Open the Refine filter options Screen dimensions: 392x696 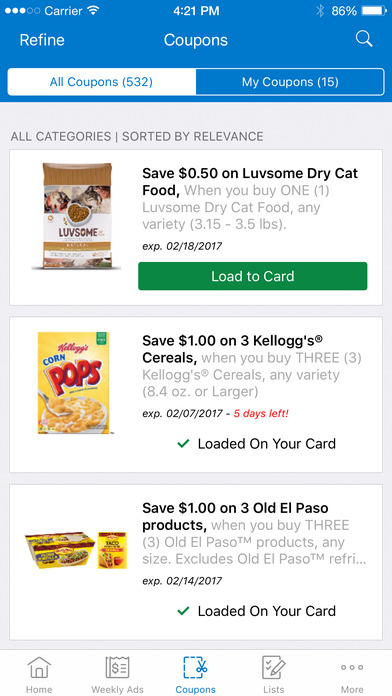42,40
